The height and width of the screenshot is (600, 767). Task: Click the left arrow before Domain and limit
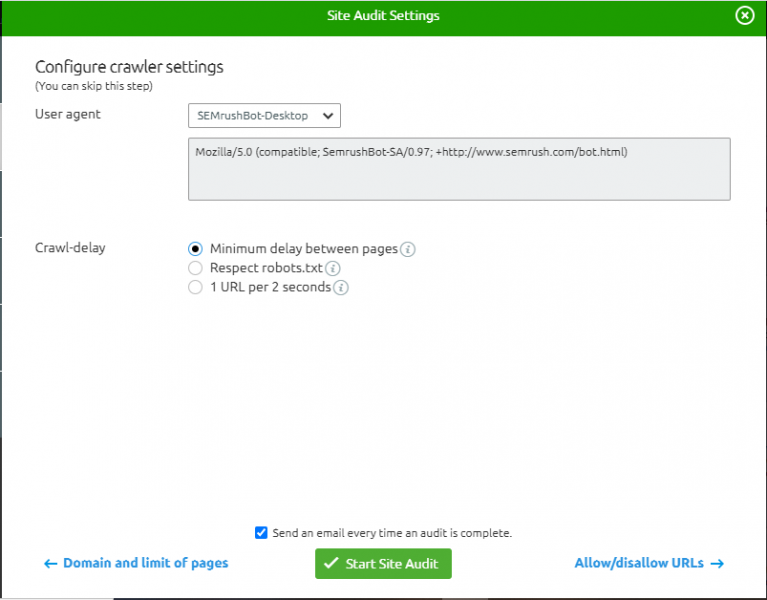[x=51, y=564]
